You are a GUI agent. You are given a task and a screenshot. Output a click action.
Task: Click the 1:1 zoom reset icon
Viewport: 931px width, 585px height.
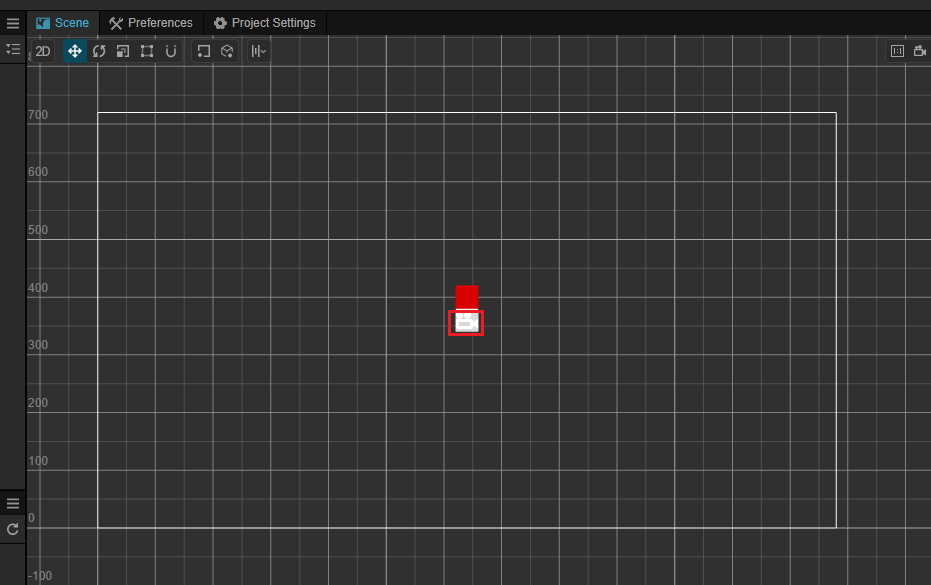[x=897, y=51]
